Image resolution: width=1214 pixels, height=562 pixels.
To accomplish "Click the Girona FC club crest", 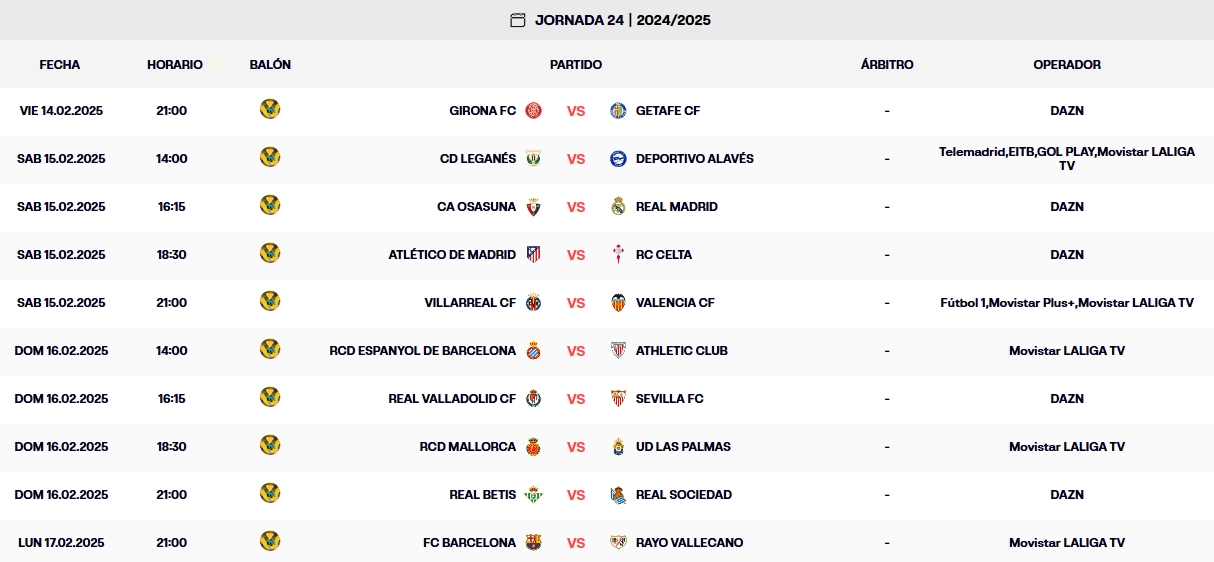I will (533, 111).
